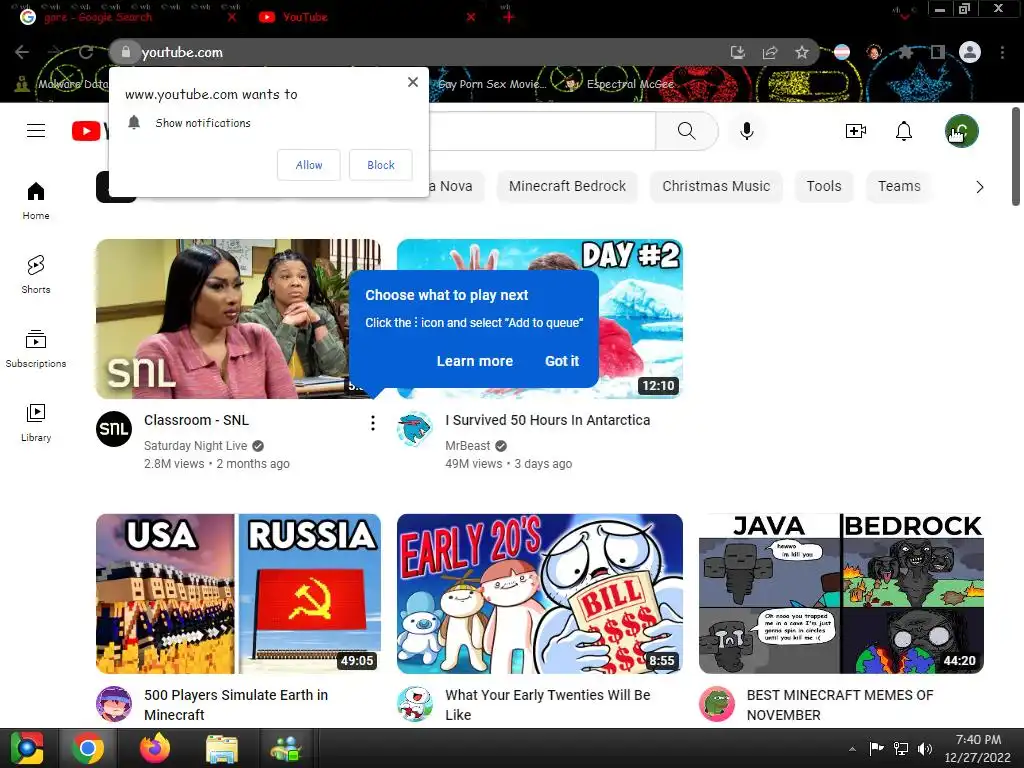Open Subscriptions in the sidebar
The image size is (1024, 768).
(x=36, y=349)
